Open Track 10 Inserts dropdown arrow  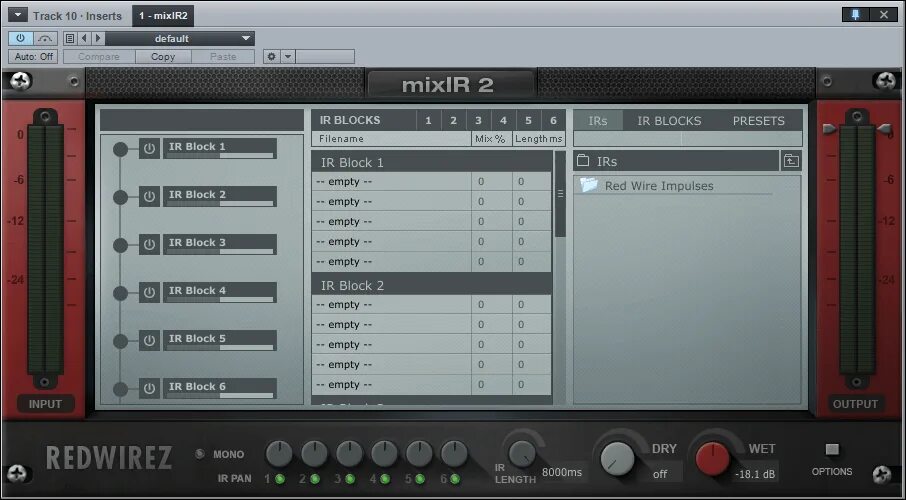tap(18, 16)
